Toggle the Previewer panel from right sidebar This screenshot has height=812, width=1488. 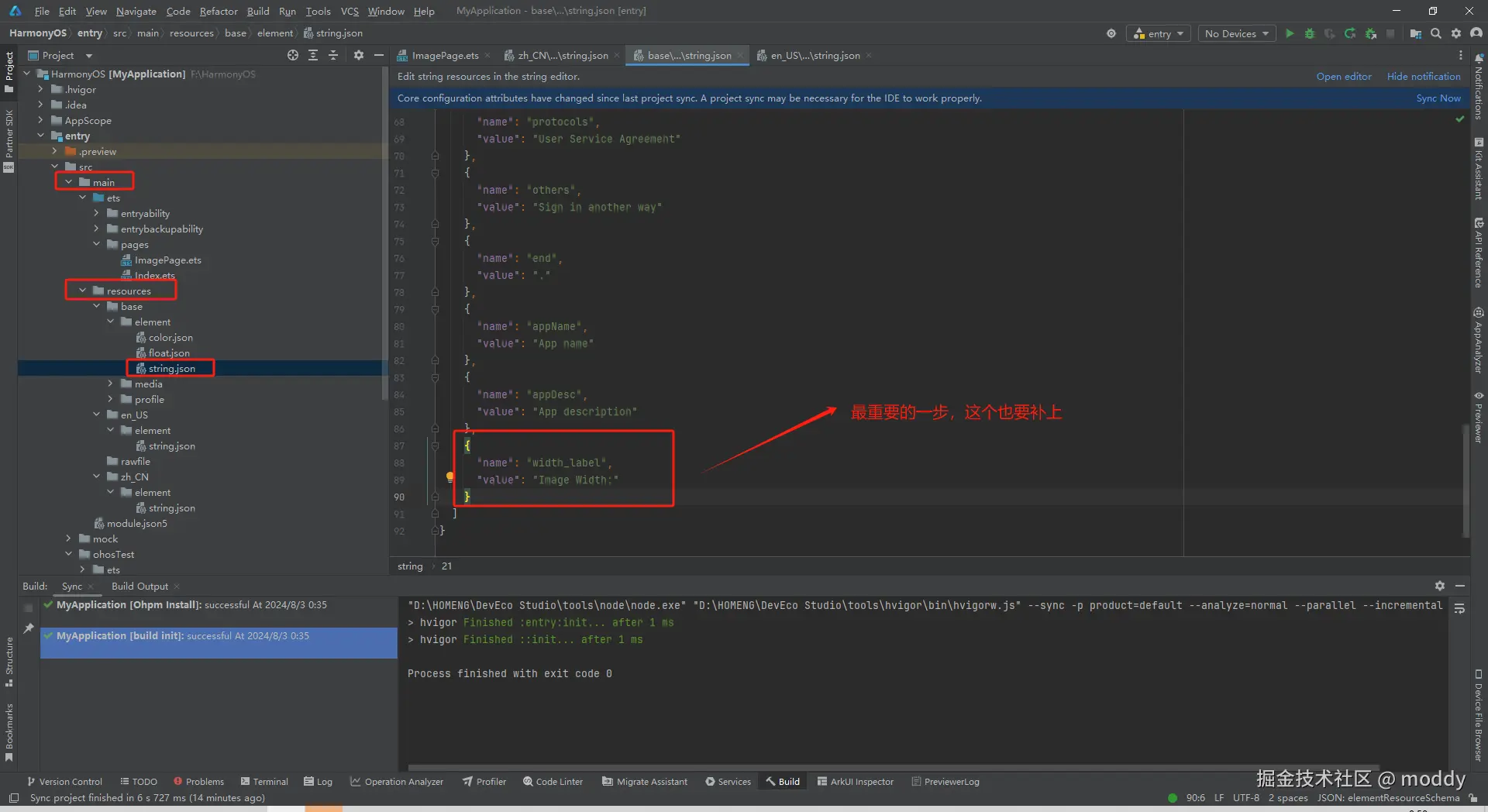1479,417
